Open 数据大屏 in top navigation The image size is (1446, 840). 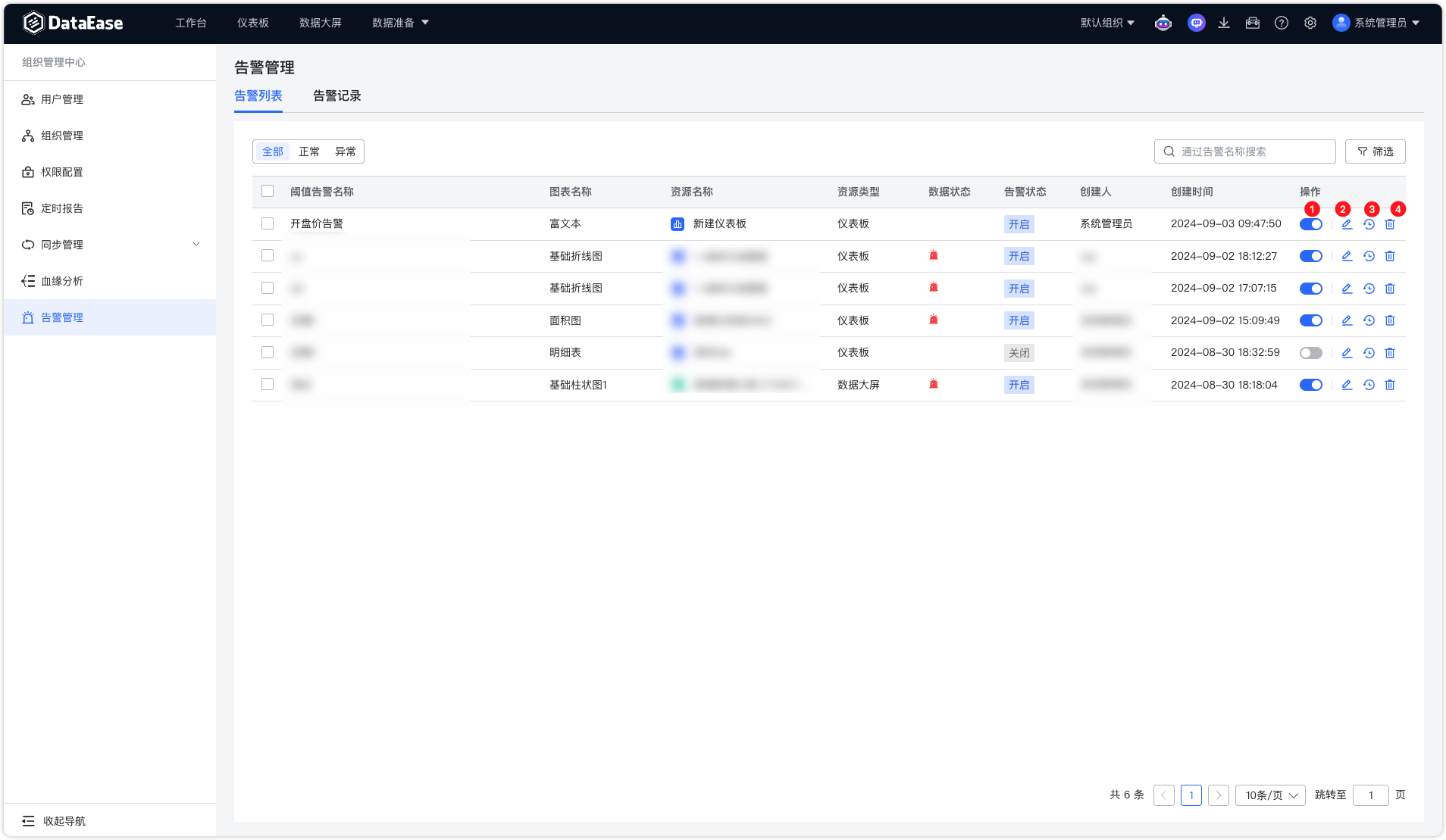click(321, 23)
